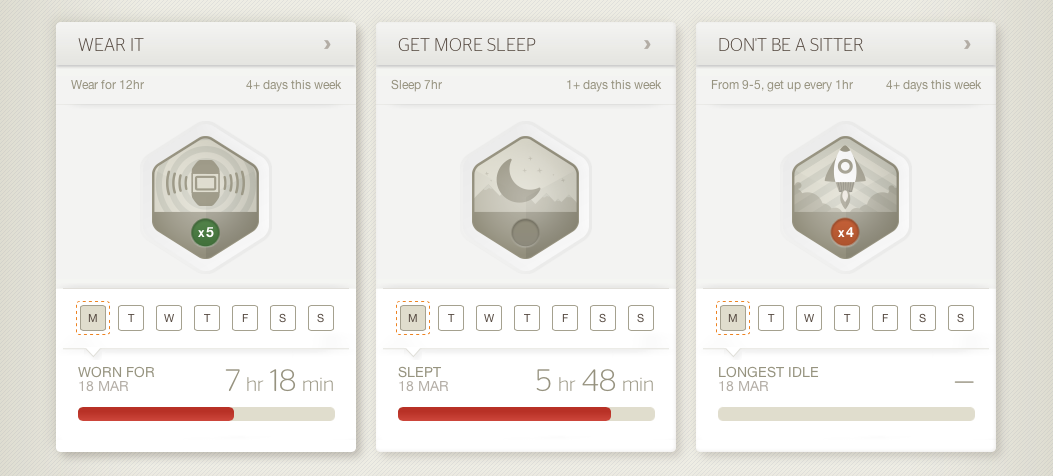This screenshot has height=476, width=1053.
Task: Open the Wear It header title
Action: (111, 45)
